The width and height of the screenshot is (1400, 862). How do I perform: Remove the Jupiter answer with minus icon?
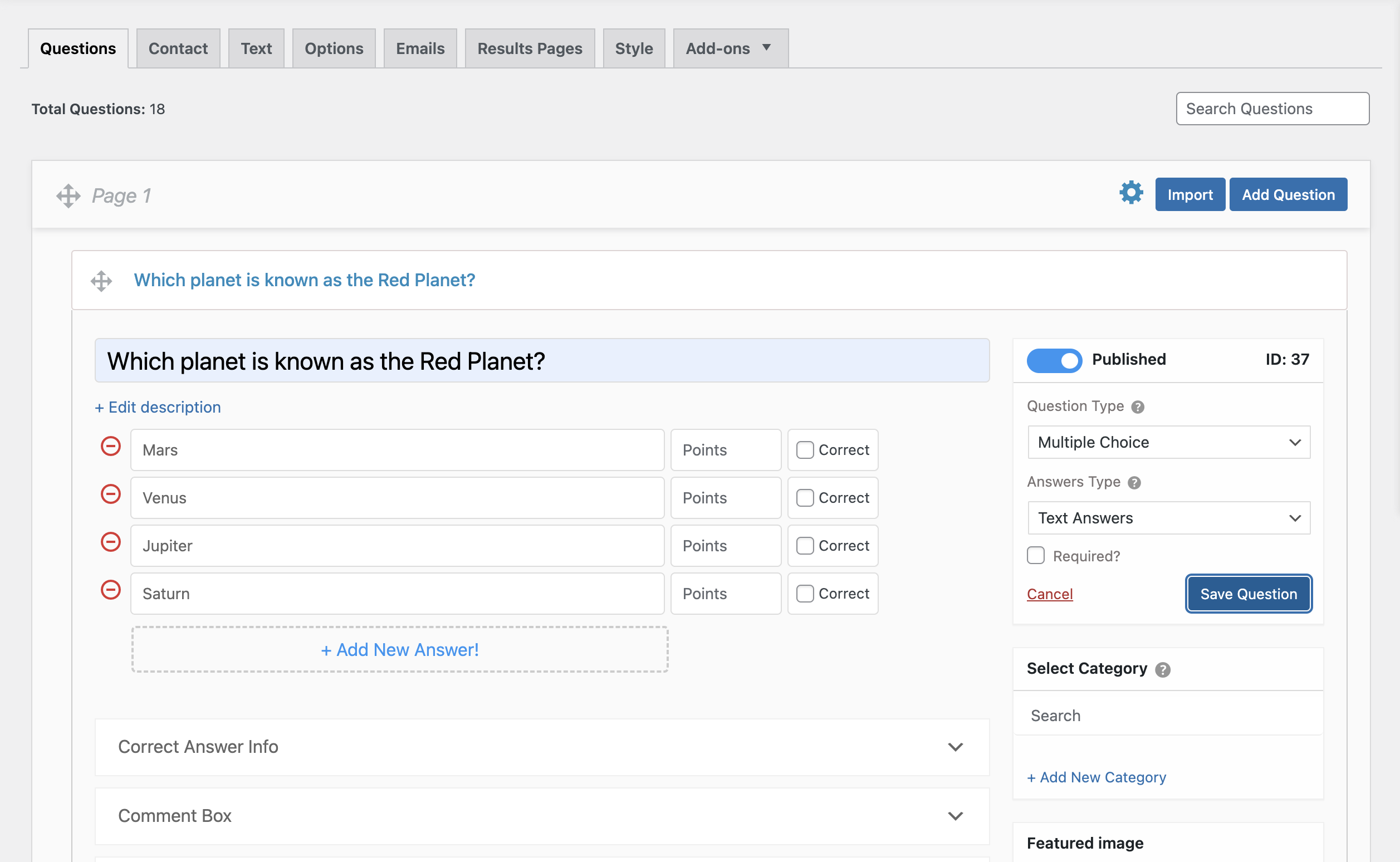pos(111,542)
